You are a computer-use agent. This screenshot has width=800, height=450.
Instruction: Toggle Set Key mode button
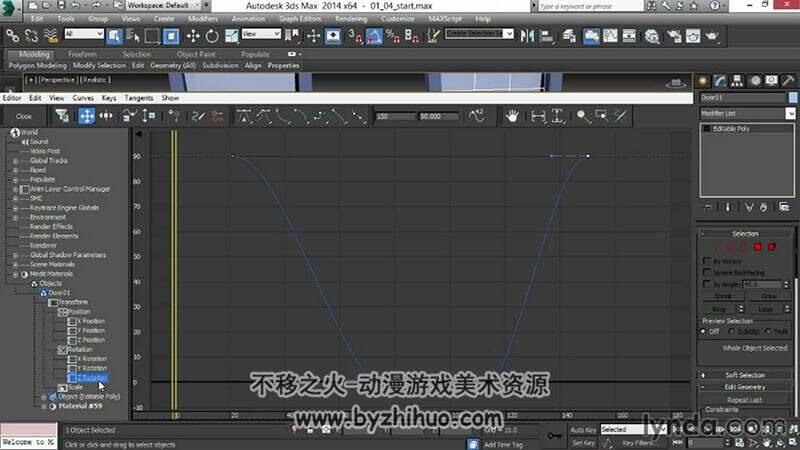click(x=583, y=443)
